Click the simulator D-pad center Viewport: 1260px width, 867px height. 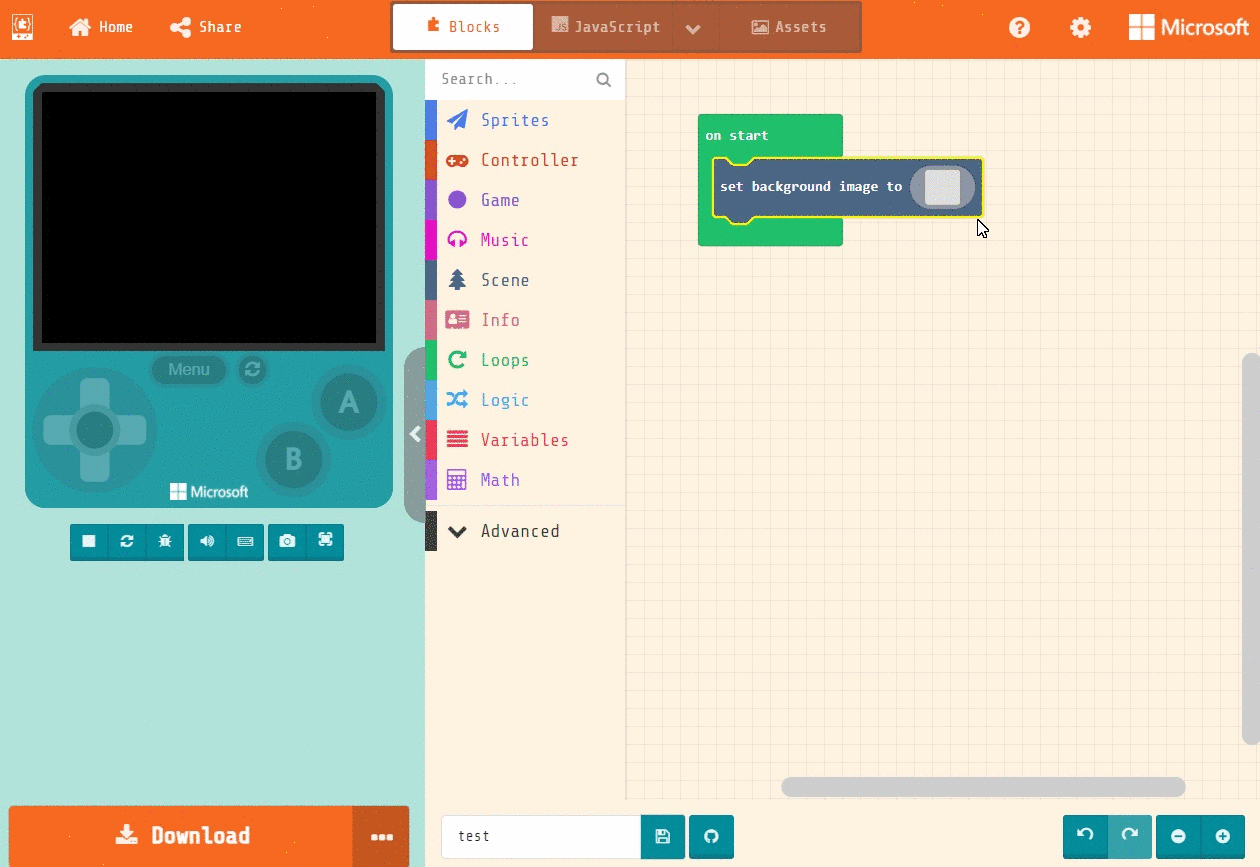coord(95,430)
